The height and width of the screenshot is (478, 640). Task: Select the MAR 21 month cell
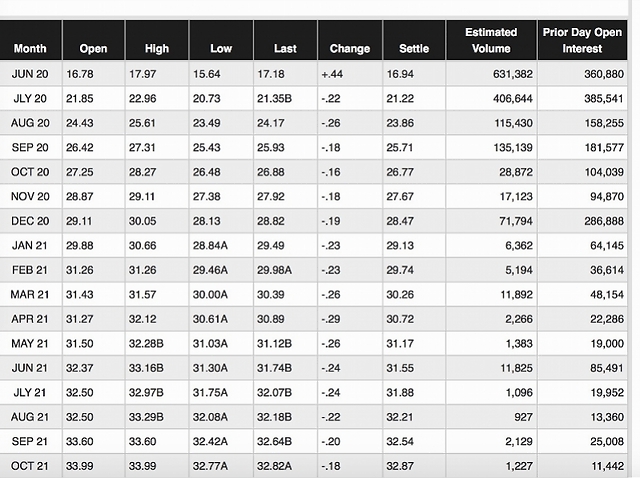(29, 294)
